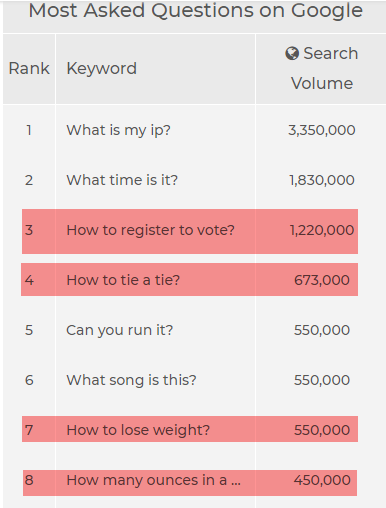Click the 3,350,000 search volume value

[x=322, y=130]
